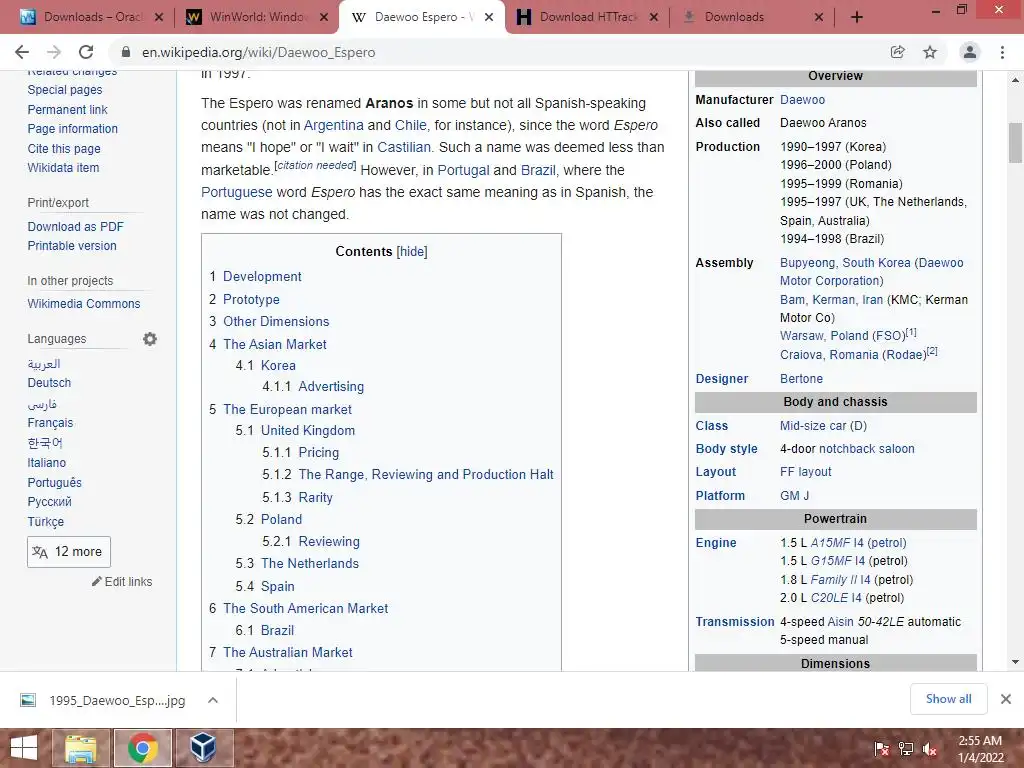
Task: Jump to the 4.1.1 Advertising section
Action: point(330,387)
